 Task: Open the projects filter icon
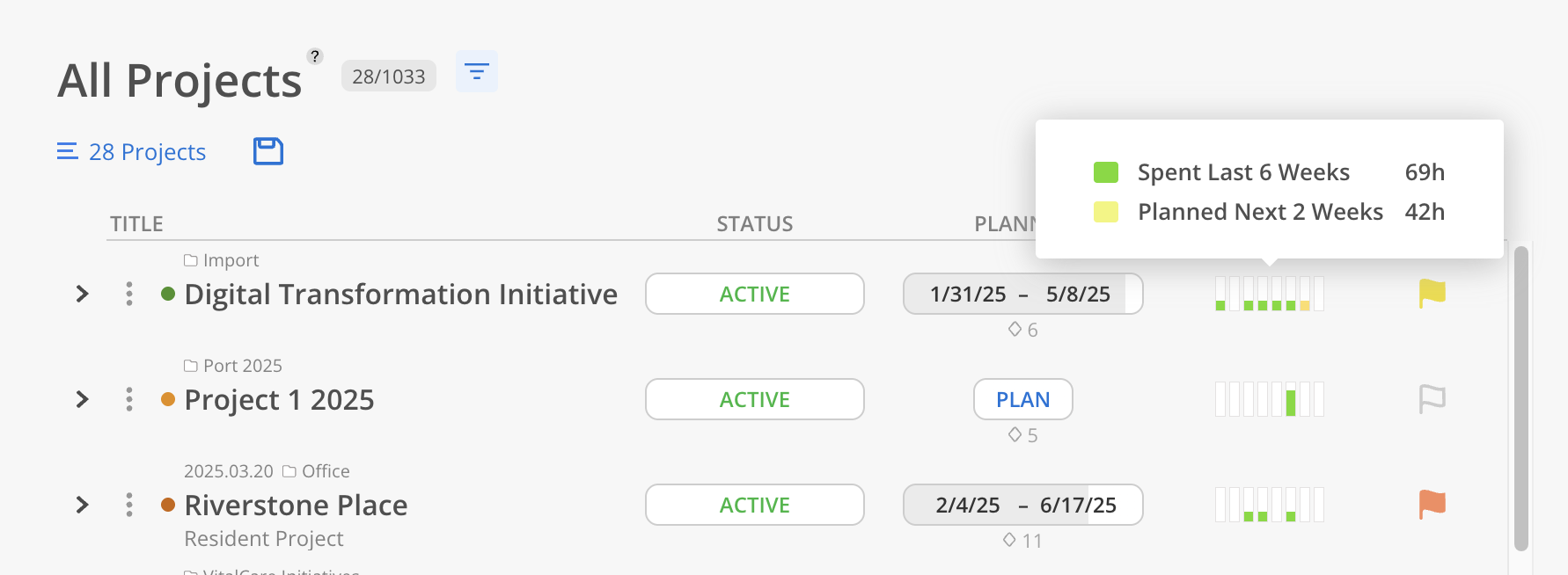tap(476, 72)
